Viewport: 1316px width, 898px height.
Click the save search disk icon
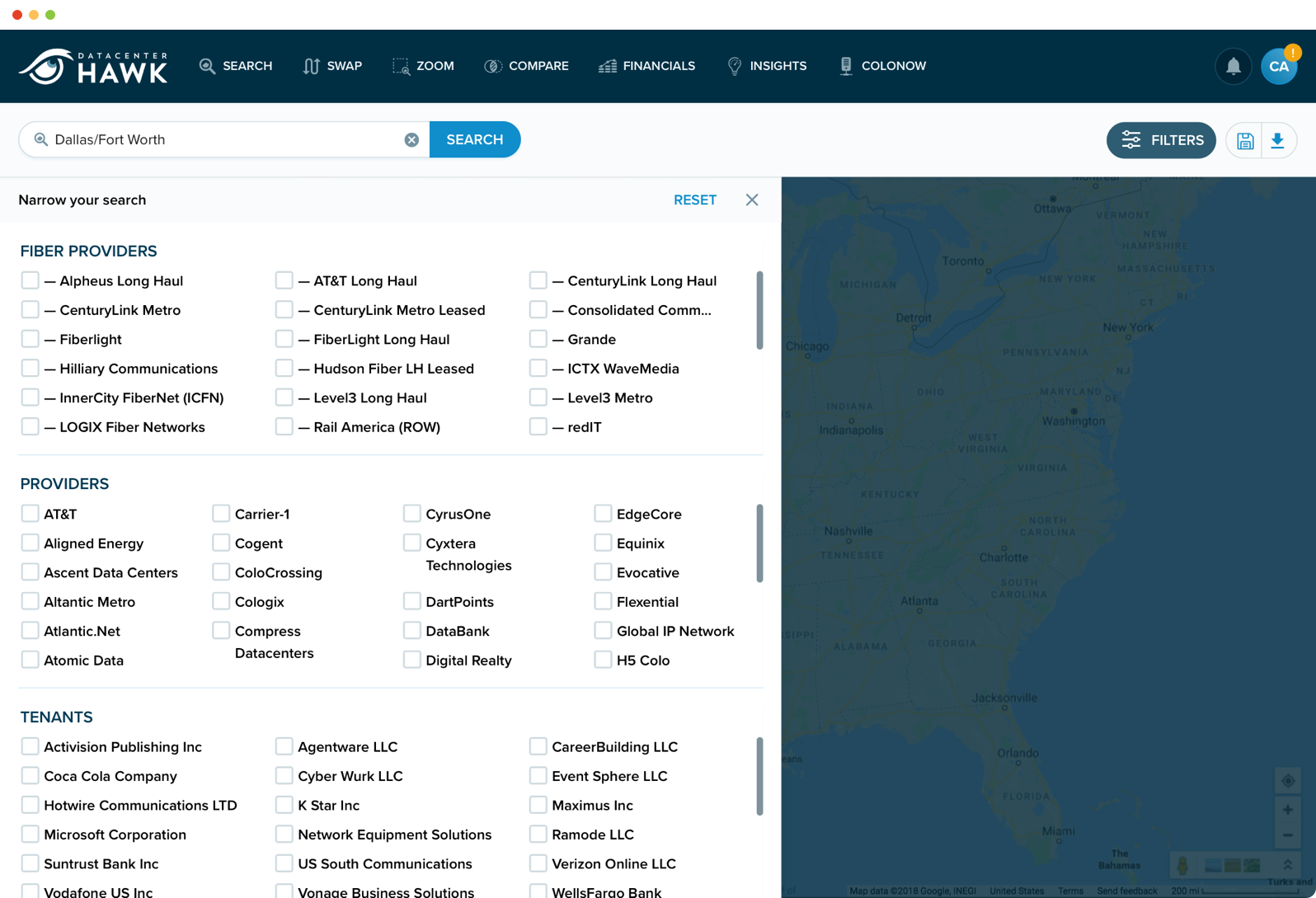(1244, 141)
